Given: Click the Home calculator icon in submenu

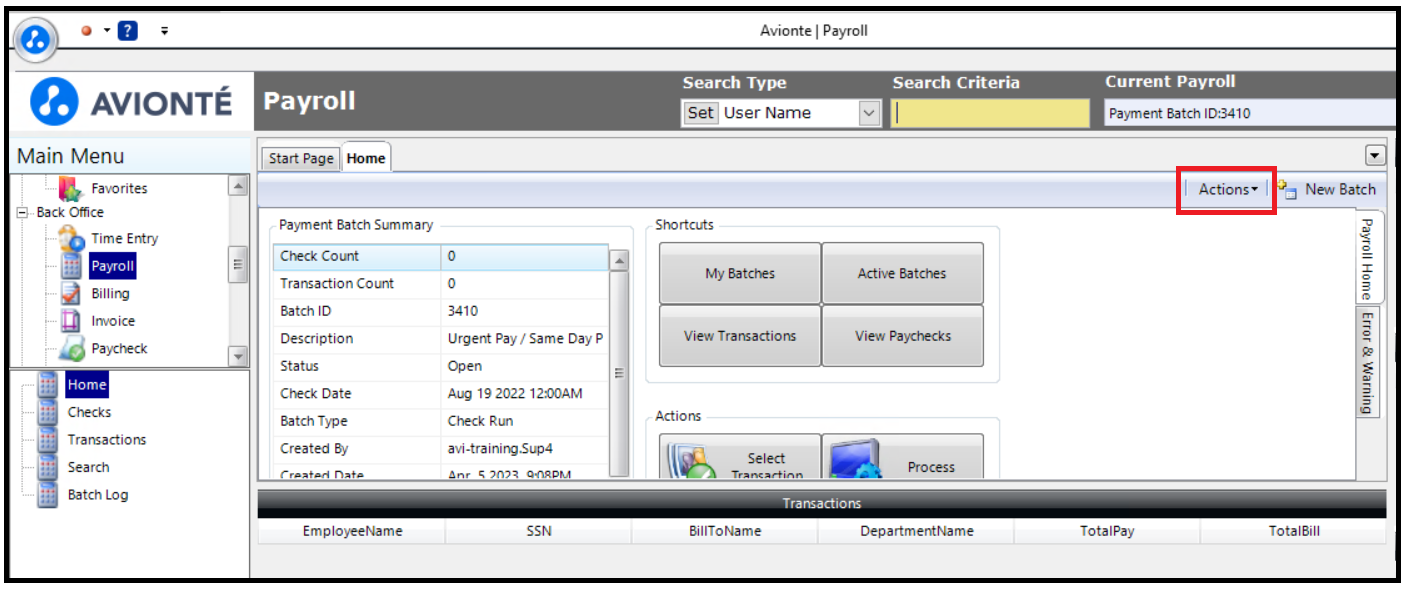Looking at the screenshot, I should (47, 385).
